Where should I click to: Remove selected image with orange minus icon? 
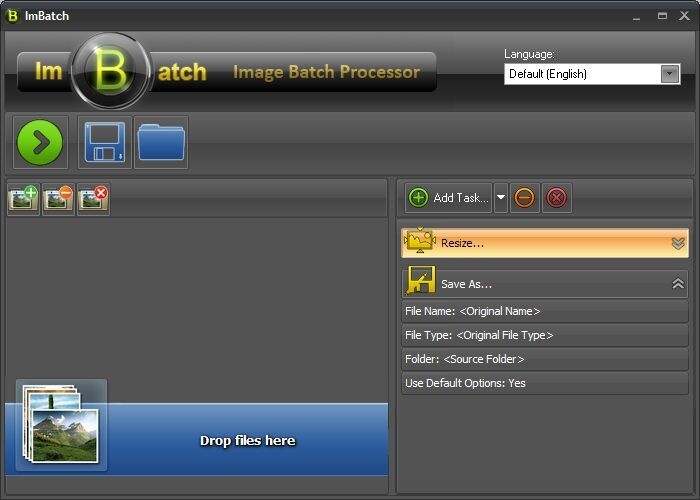tap(59, 198)
